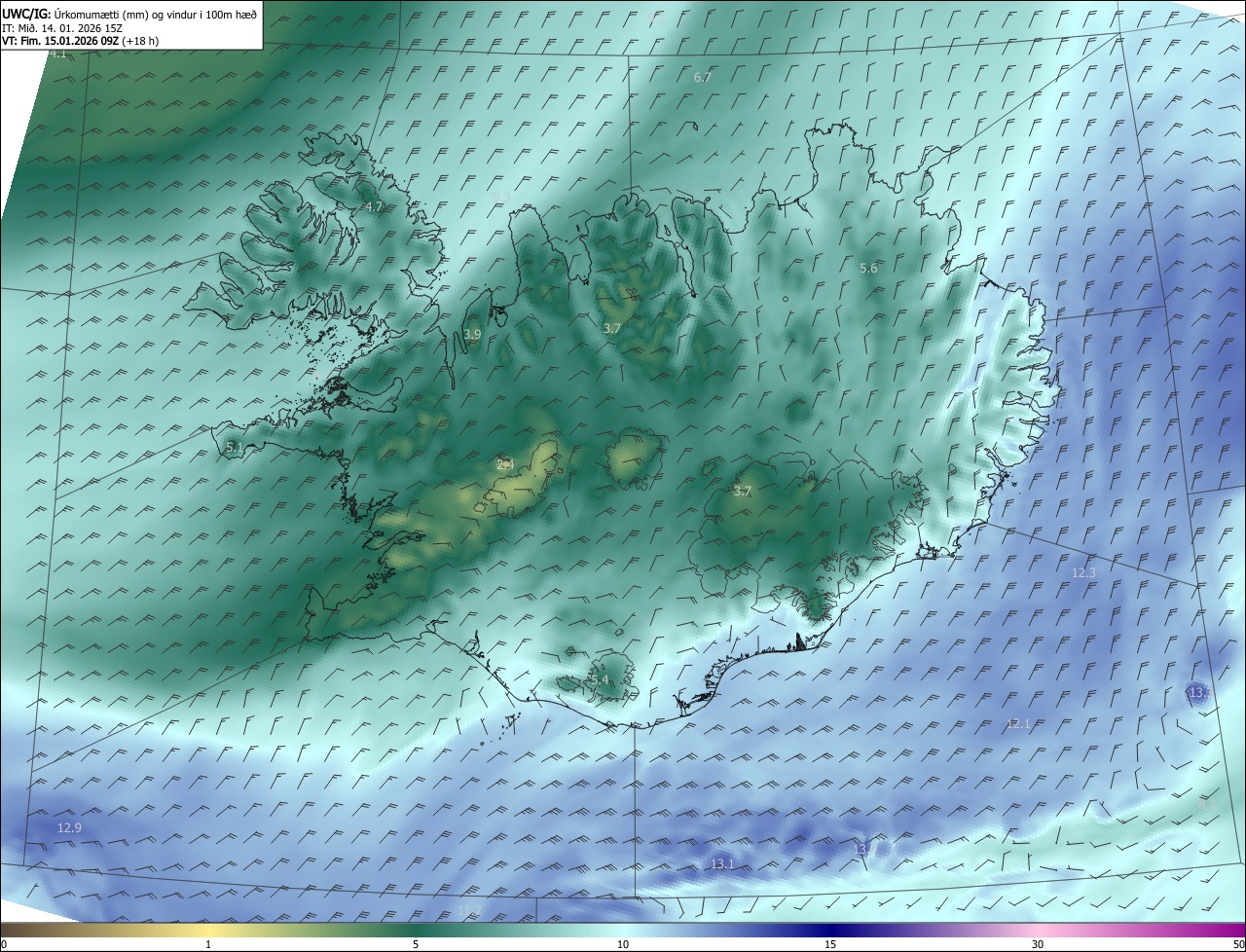Click the 12.9 value label on the map
The width and height of the screenshot is (1246, 952).
(x=69, y=827)
